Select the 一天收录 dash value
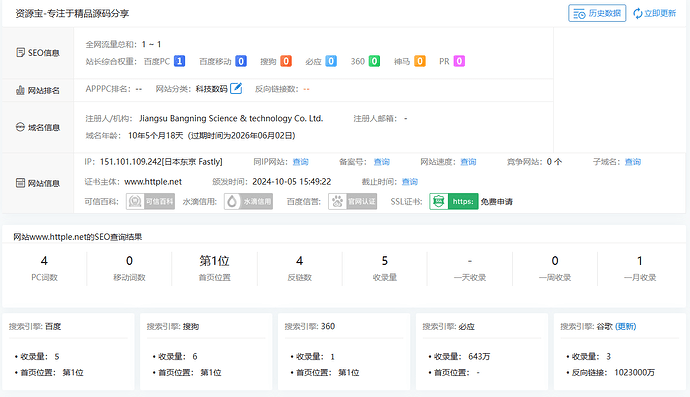This screenshot has height=397, width=690. 470,261
